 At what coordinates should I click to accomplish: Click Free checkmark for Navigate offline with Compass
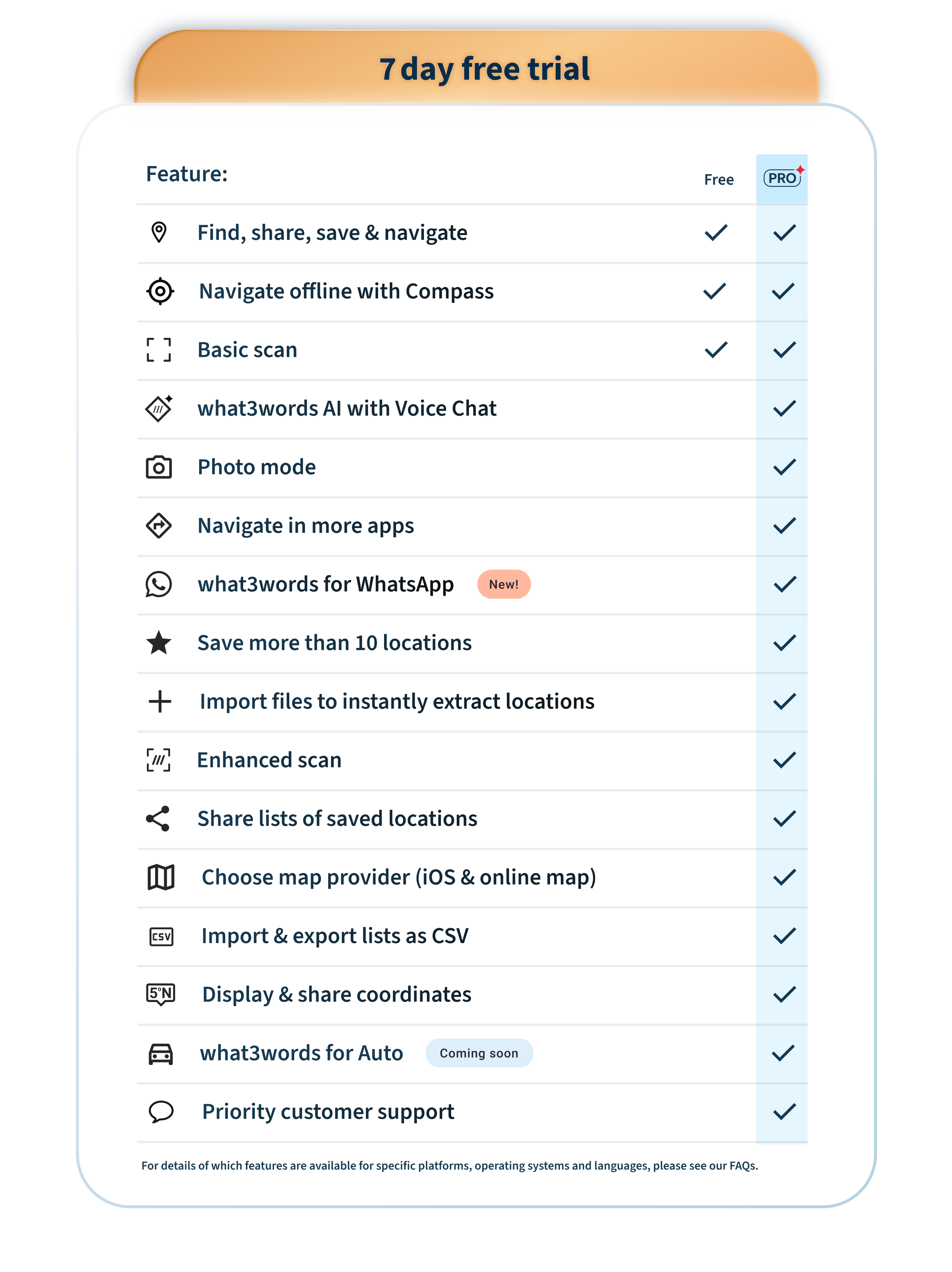pos(715,291)
